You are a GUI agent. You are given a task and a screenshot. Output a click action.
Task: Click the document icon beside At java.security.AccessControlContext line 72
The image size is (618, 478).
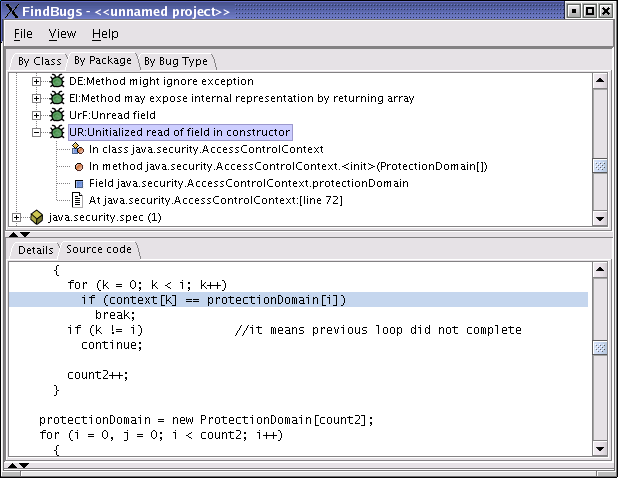77,200
